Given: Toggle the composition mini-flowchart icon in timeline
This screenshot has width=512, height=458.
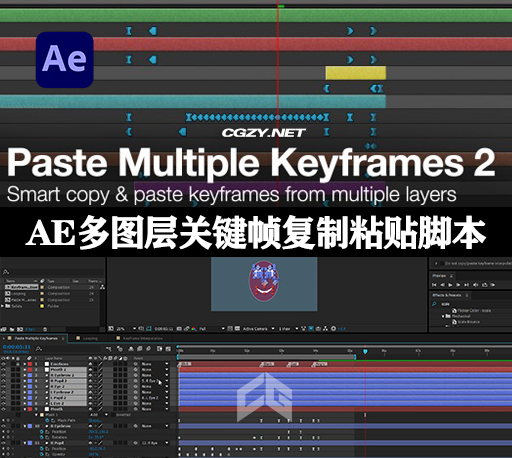Looking at the screenshot, I should tap(109, 349).
